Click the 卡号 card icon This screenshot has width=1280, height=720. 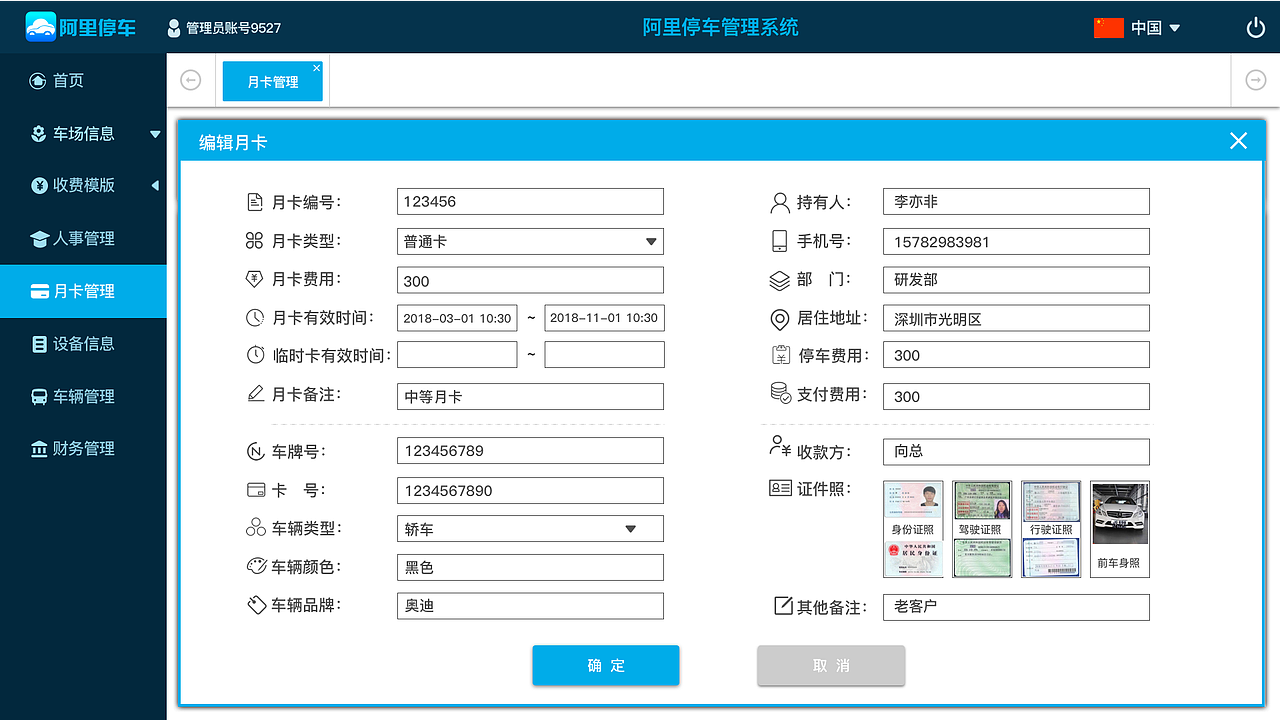tap(255, 490)
